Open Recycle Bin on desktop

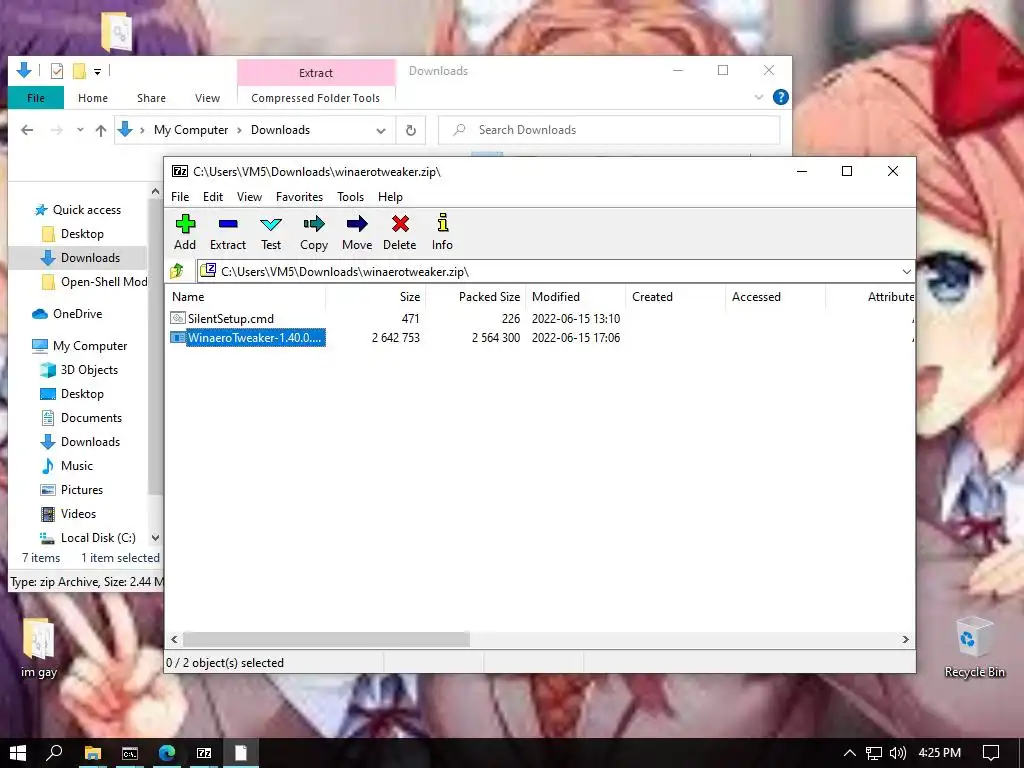click(x=974, y=647)
